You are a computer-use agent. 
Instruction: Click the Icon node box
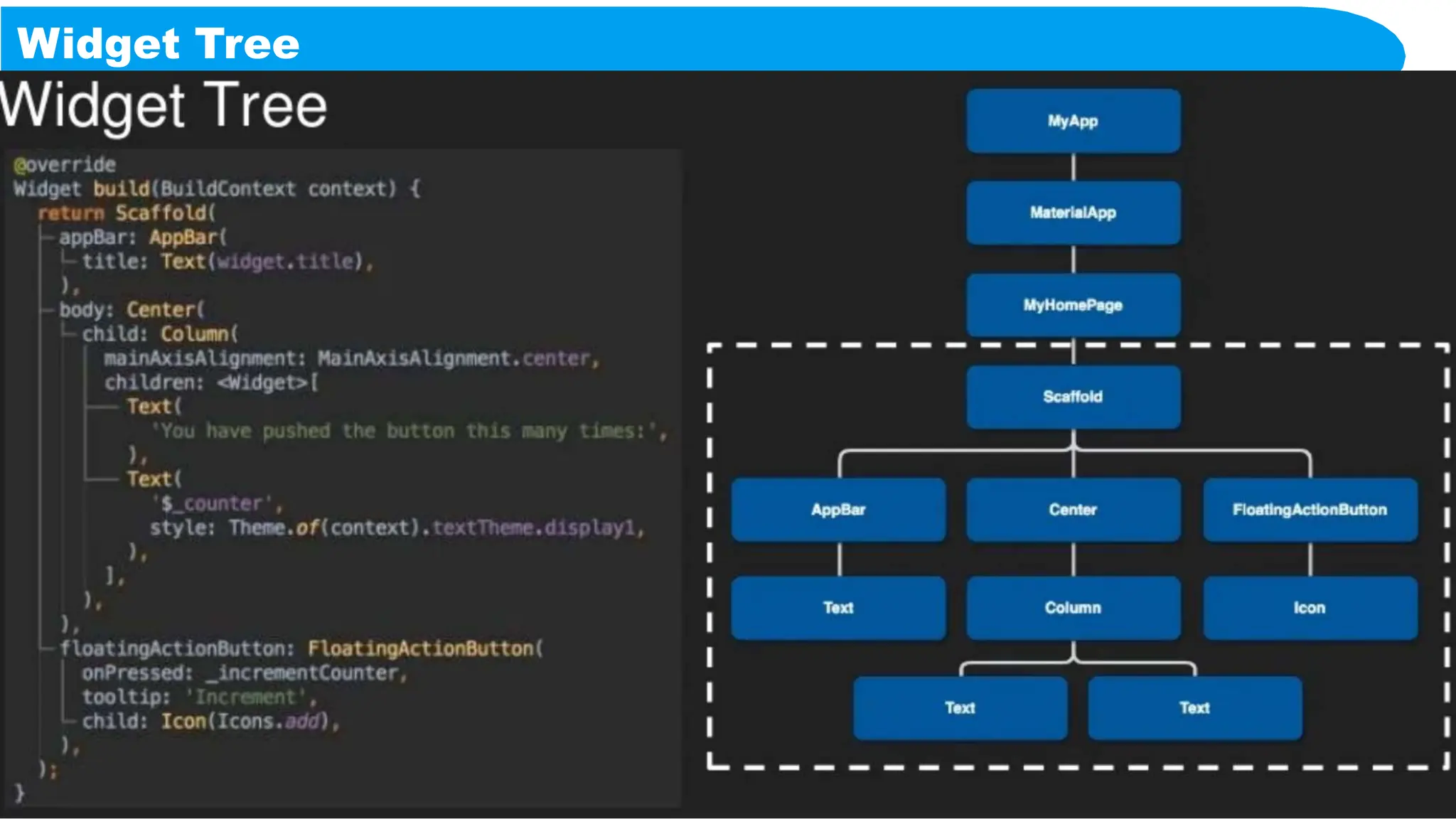[x=1310, y=608]
